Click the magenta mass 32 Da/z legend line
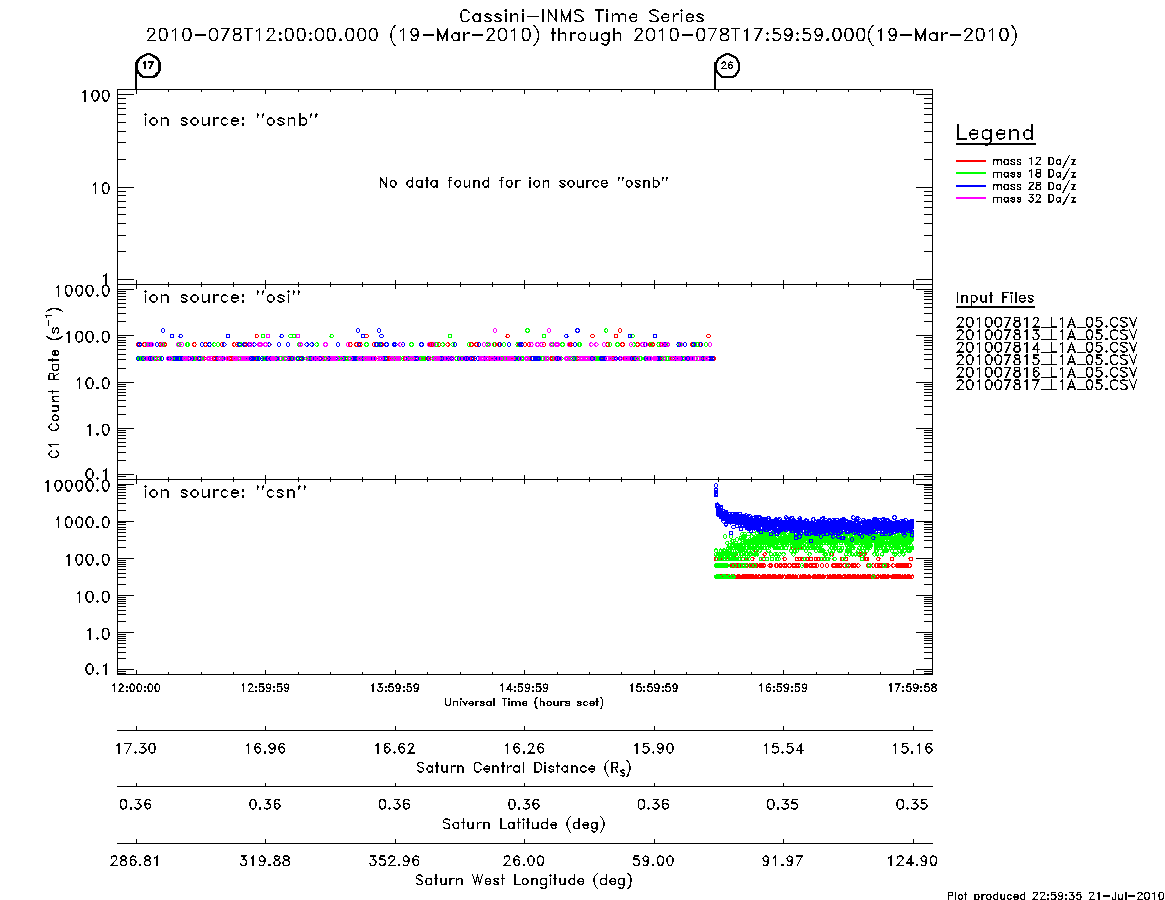Image resolution: width=1165 pixels, height=900 pixels. (x=970, y=198)
